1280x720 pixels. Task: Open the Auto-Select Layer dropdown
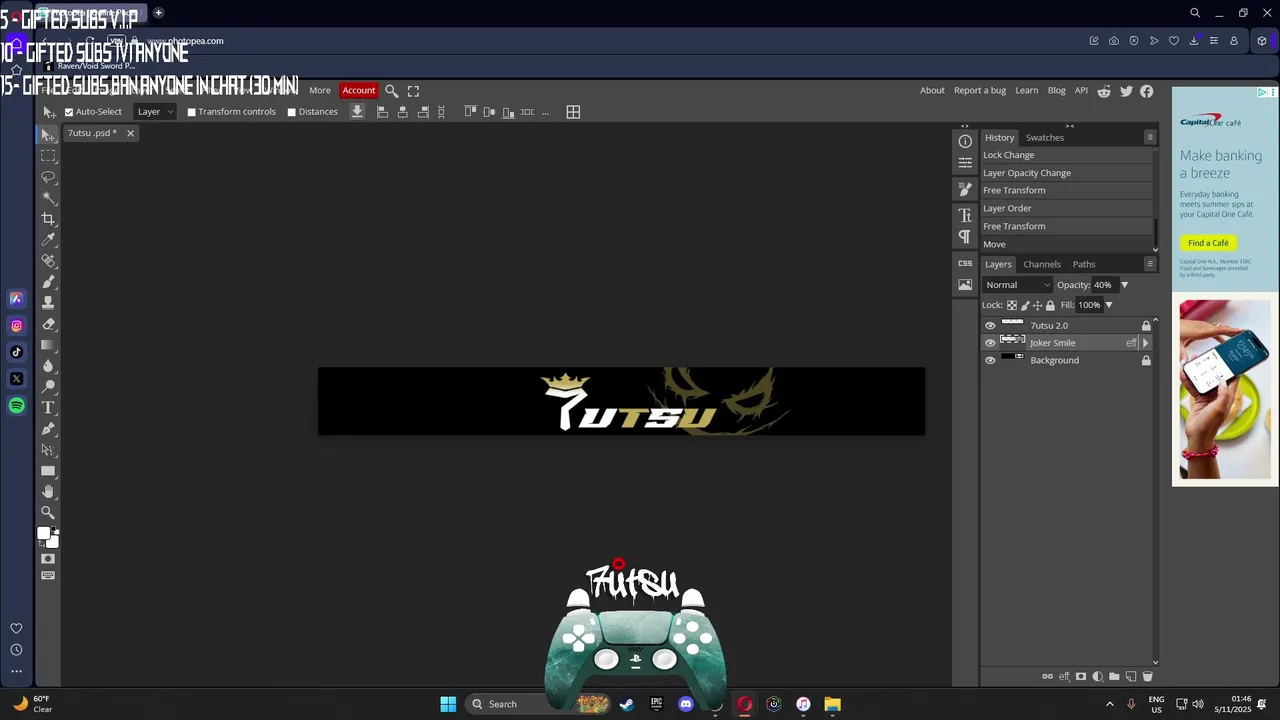point(155,112)
